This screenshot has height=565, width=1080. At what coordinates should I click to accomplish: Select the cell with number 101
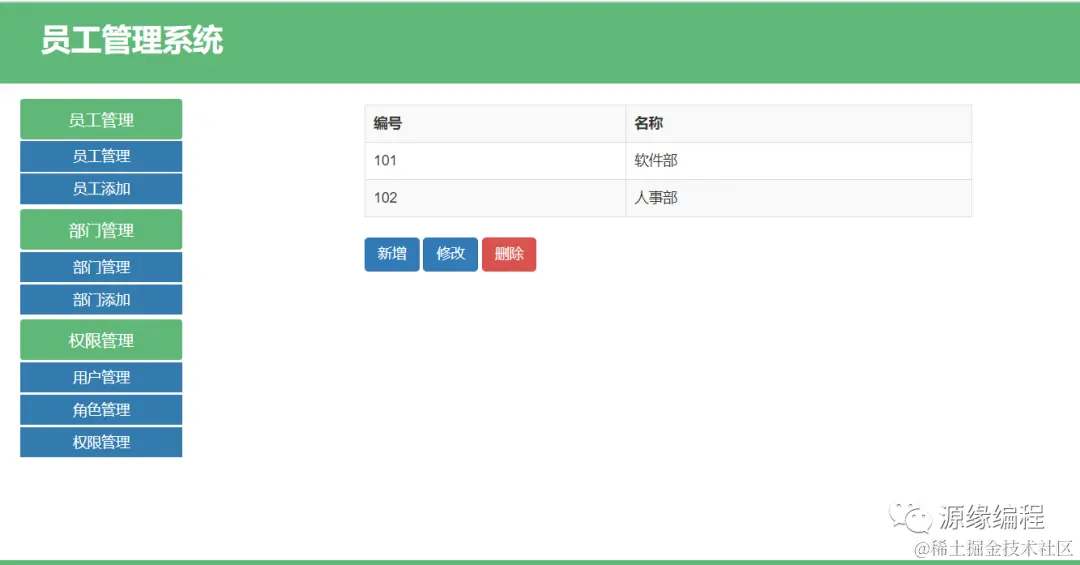coord(495,161)
